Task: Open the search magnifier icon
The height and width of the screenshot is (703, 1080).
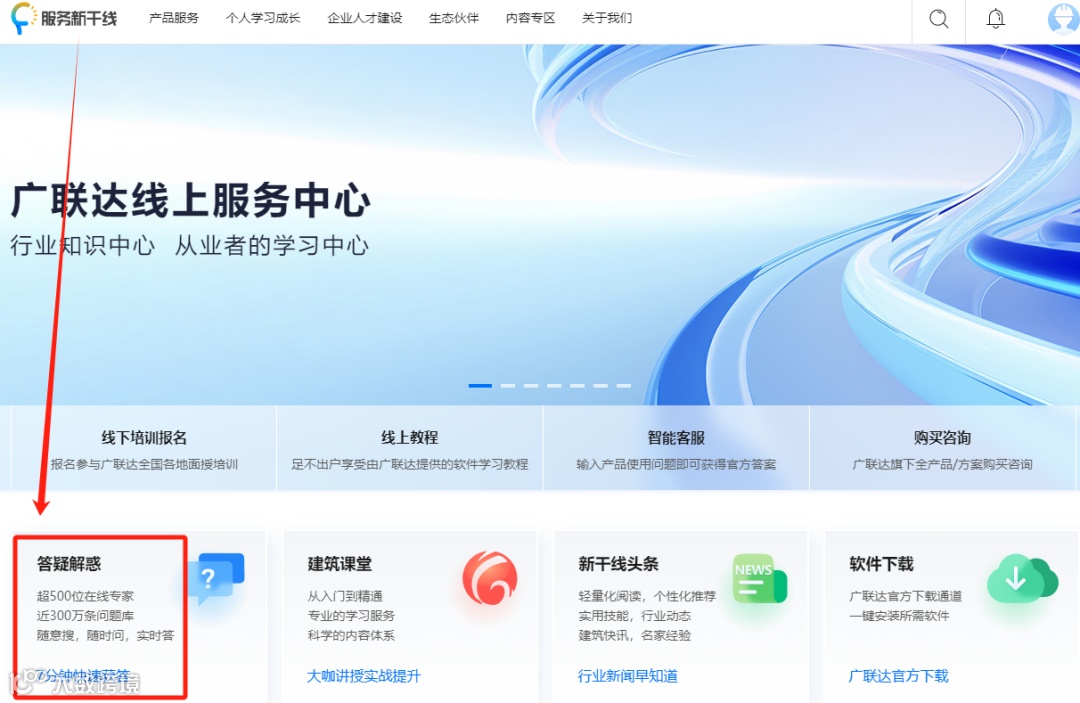Action: pos(938,19)
